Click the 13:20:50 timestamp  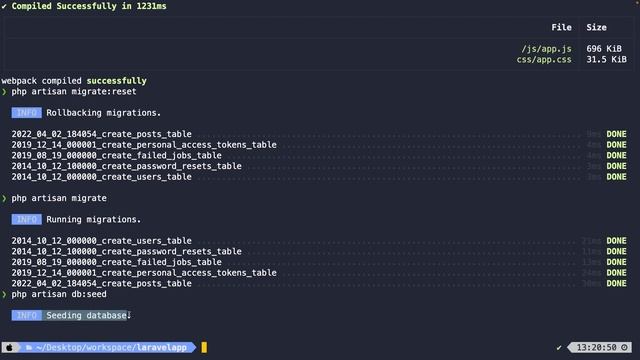click(x=596, y=347)
